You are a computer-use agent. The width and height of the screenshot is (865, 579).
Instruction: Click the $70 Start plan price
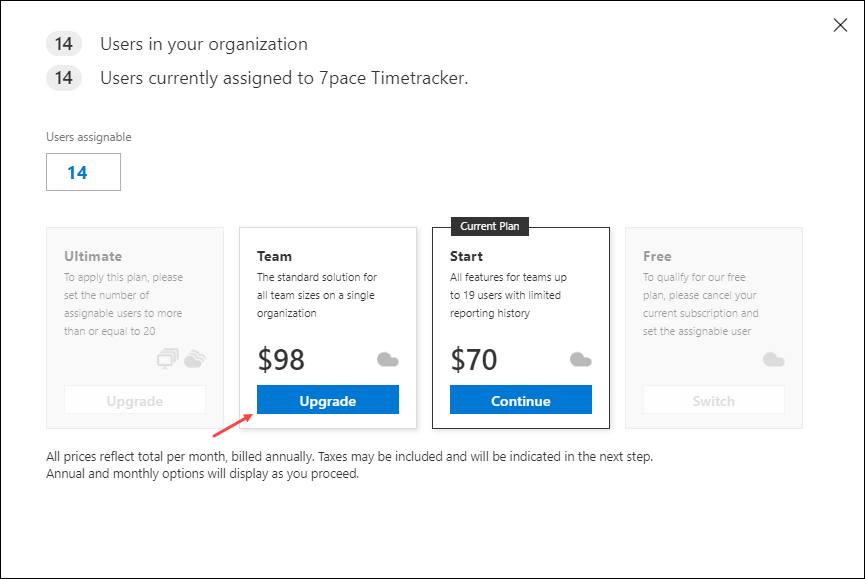474,360
